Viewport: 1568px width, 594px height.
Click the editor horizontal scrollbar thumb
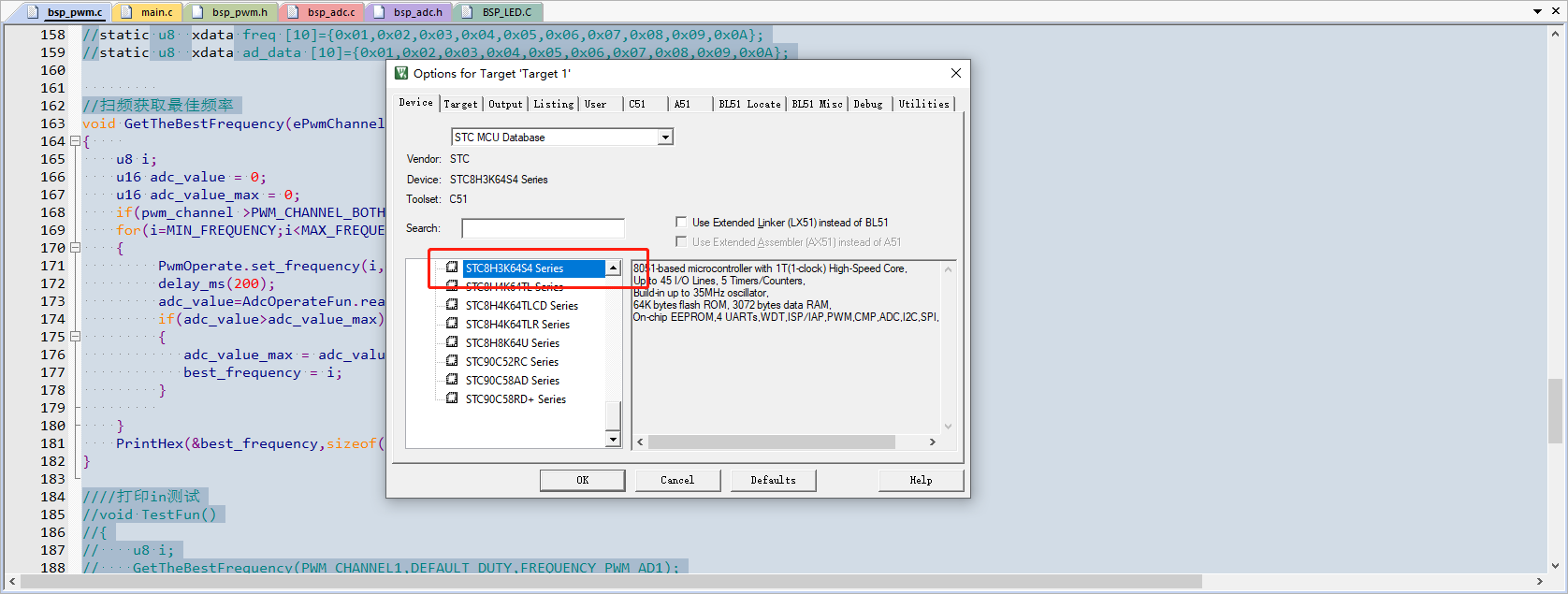click(x=611, y=581)
